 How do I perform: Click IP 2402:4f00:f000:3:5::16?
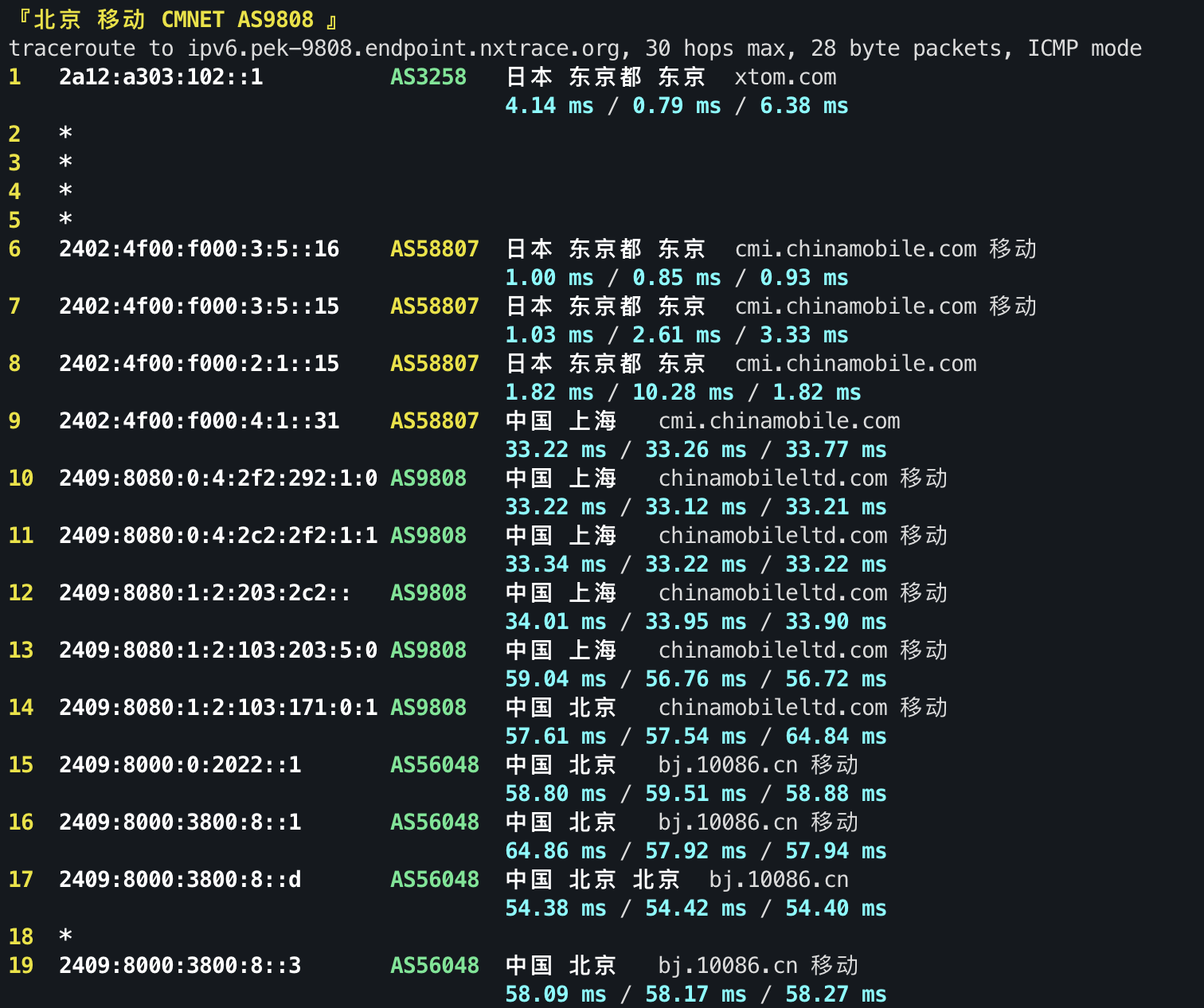[x=199, y=249]
